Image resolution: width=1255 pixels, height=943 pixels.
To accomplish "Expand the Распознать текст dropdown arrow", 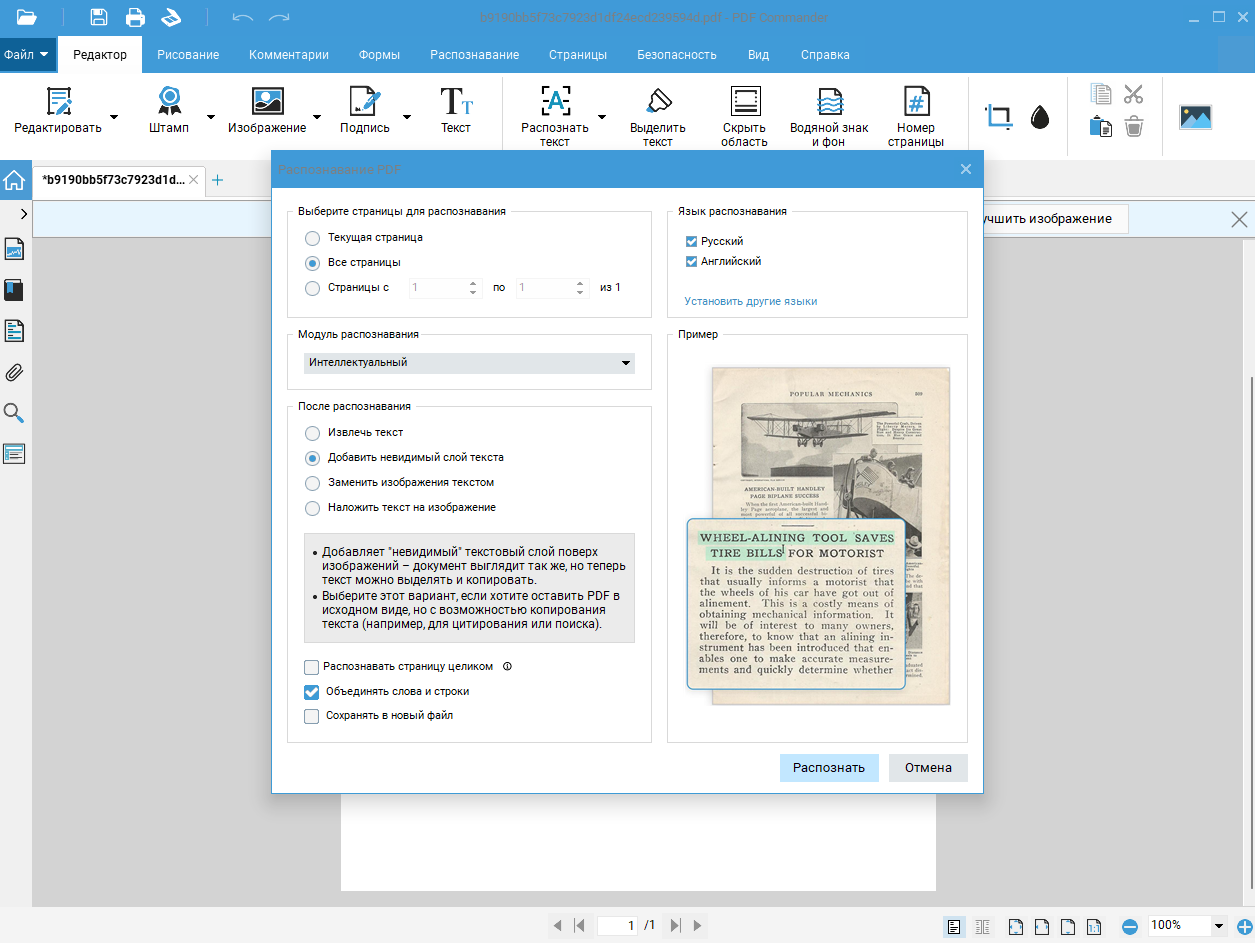I will [602, 117].
